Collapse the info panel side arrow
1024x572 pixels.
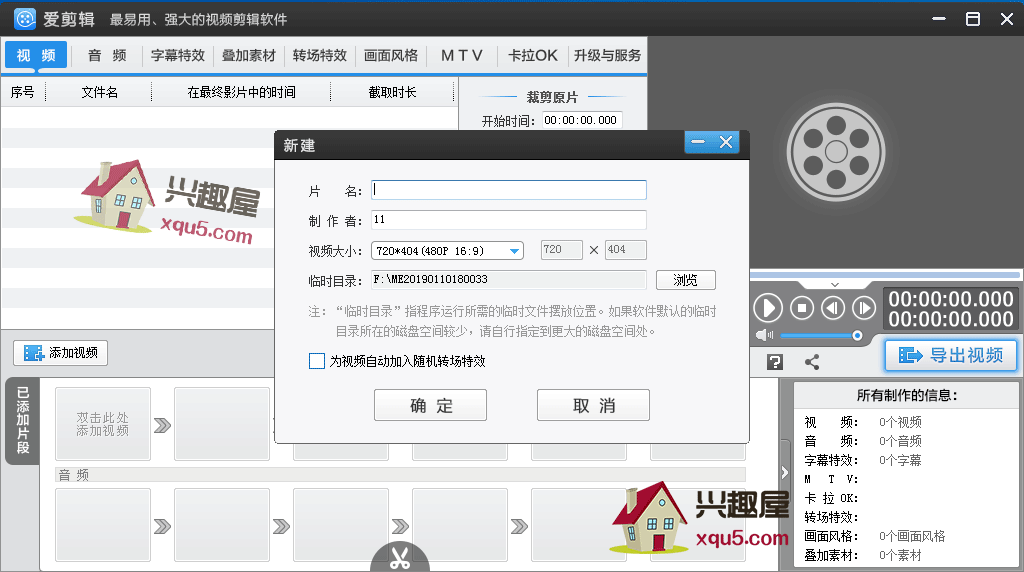(785, 472)
